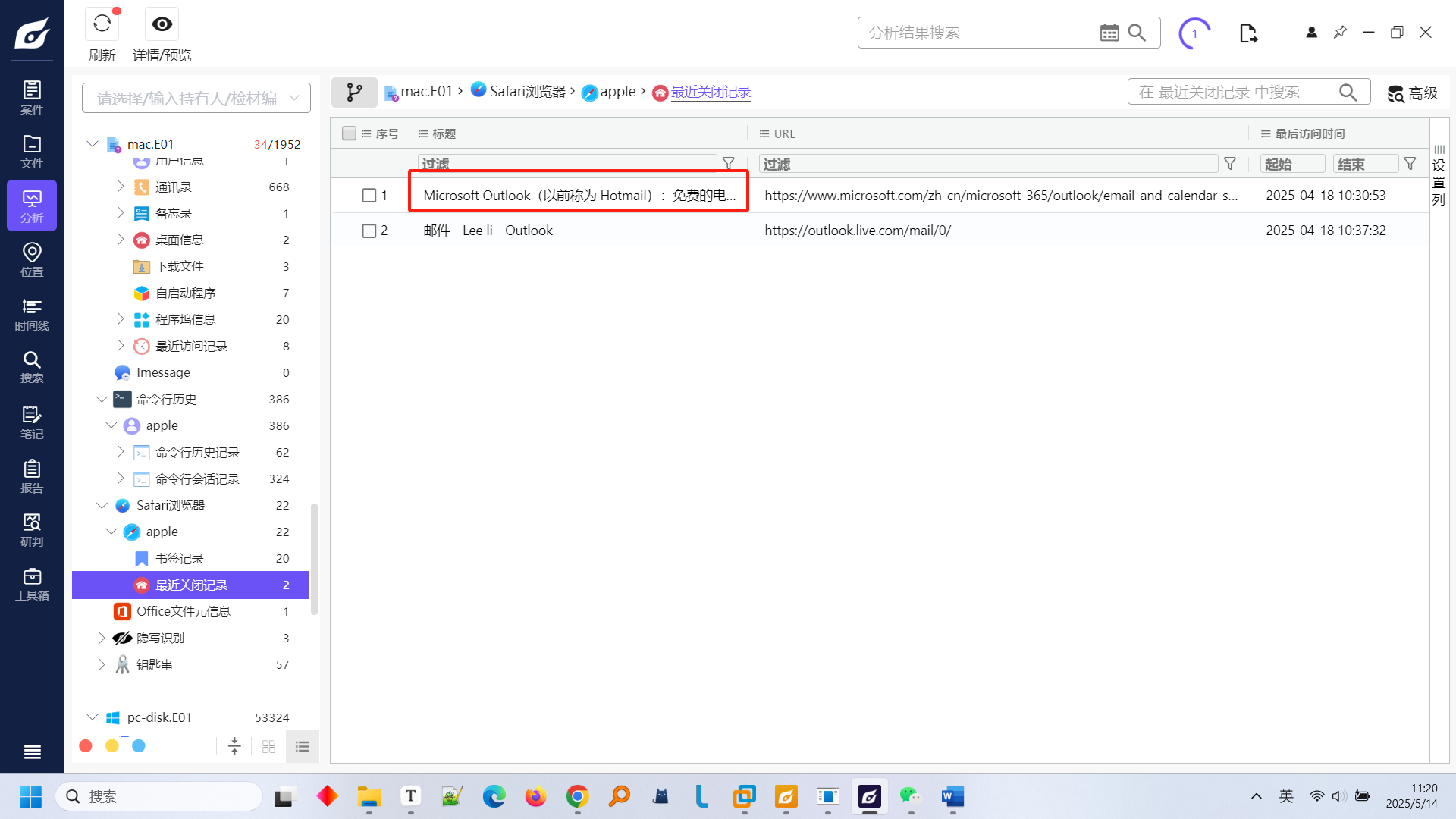Open Windows Start menu
Viewport: 1456px width, 819px height.
[x=30, y=796]
